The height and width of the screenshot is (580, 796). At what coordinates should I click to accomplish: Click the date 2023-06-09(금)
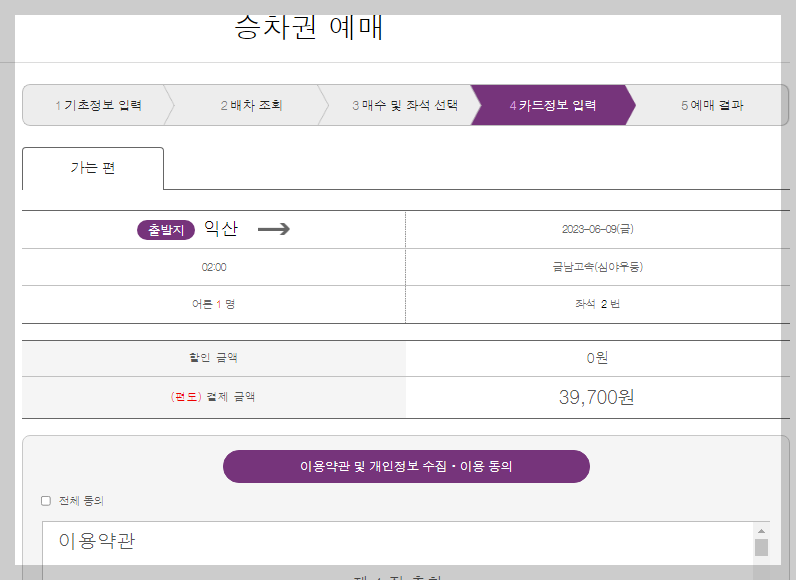[598, 229]
